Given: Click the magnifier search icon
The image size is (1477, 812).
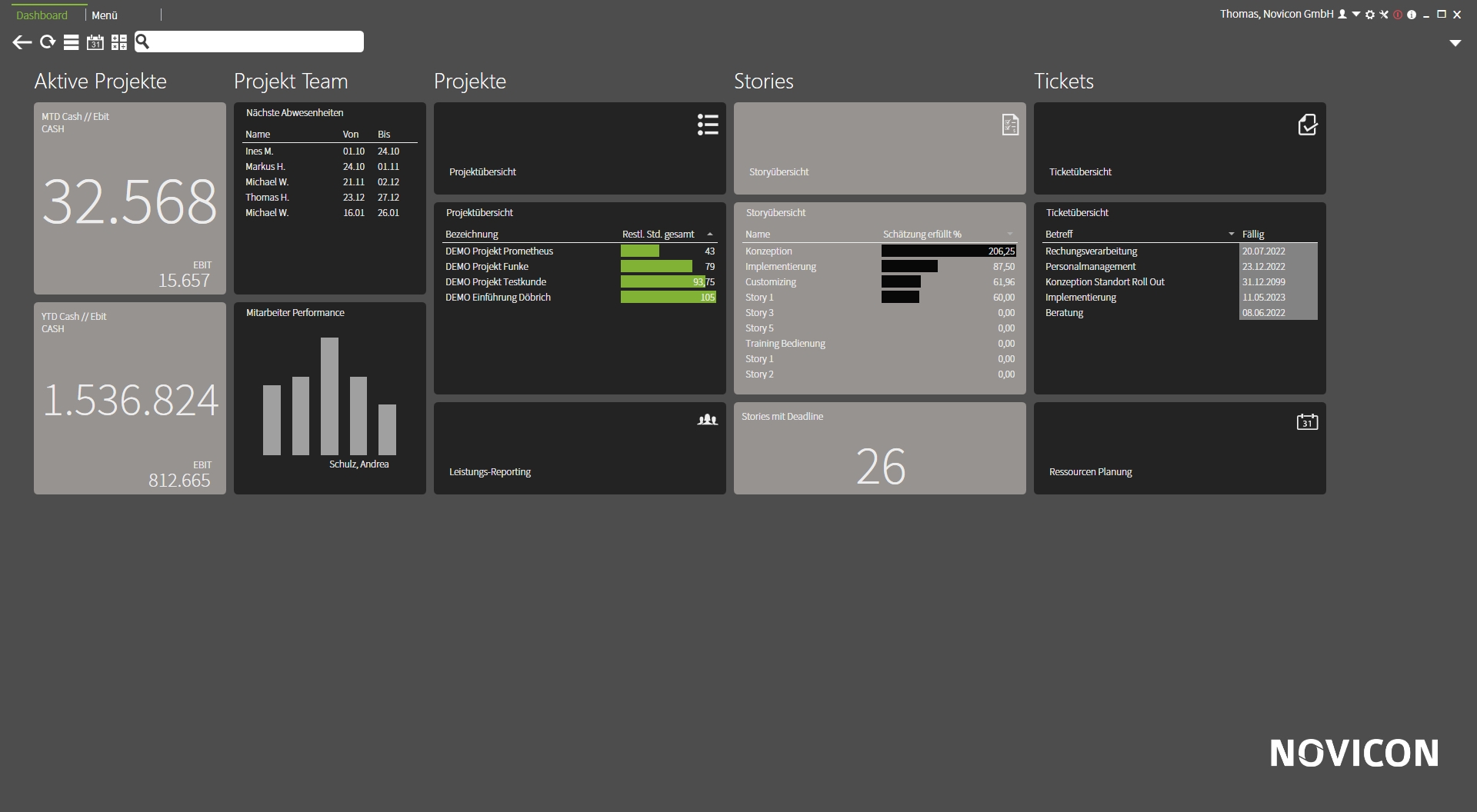Looking at the screenshot, I should point(142,42).
